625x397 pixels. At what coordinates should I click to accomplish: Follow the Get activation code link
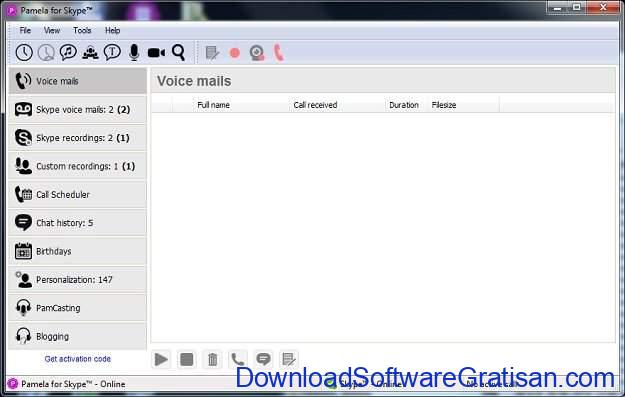pyautogui.click(x=78, y=359)
